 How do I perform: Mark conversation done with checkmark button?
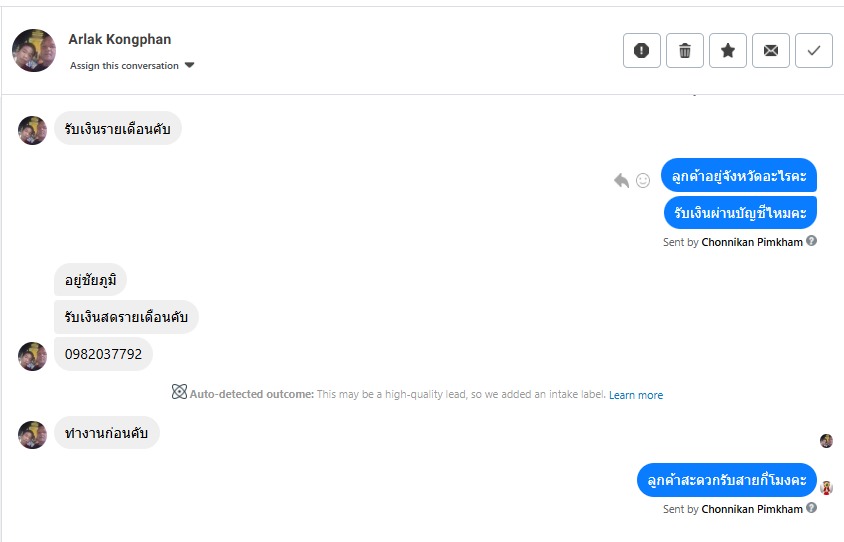(814, 51)
